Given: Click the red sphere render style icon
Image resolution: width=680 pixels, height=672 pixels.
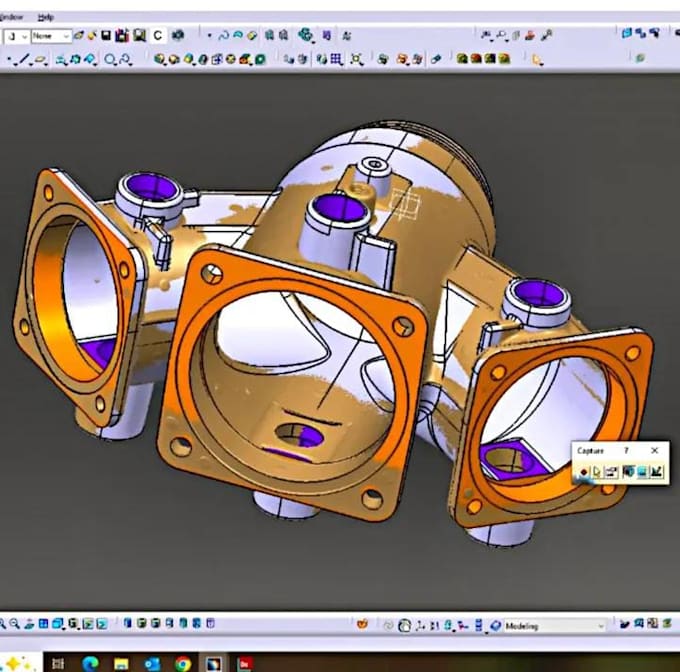Looking at the screenshot, I should point(476,59).
